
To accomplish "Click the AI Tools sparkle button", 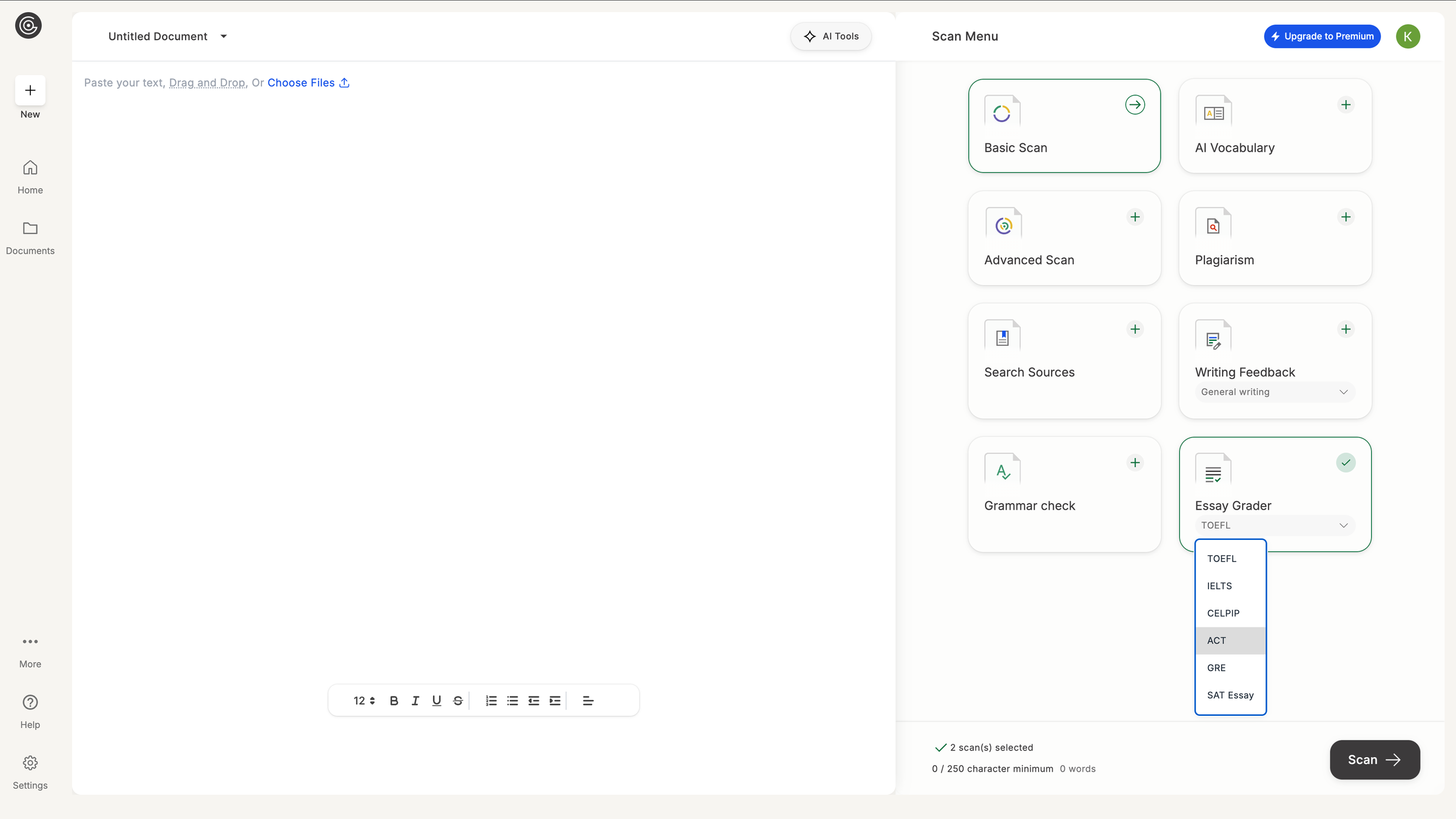I will click(x=831, y=36).
